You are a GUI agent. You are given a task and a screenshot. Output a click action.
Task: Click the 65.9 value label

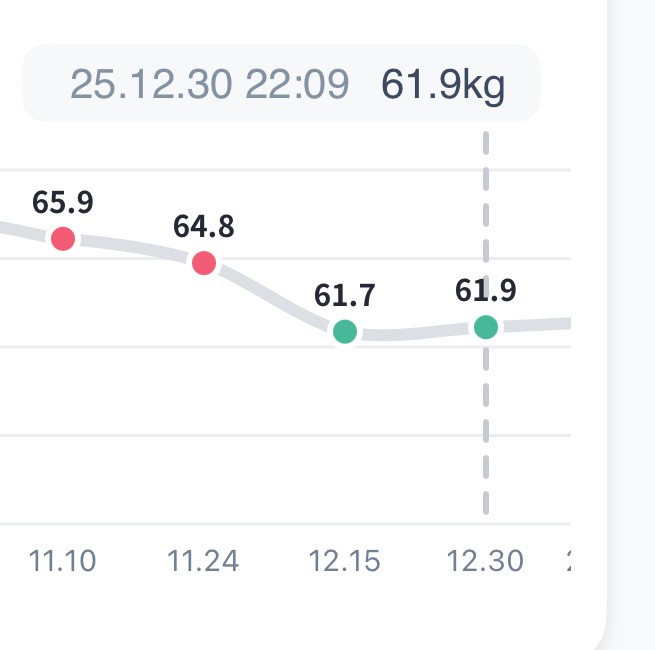pos(63,202)
